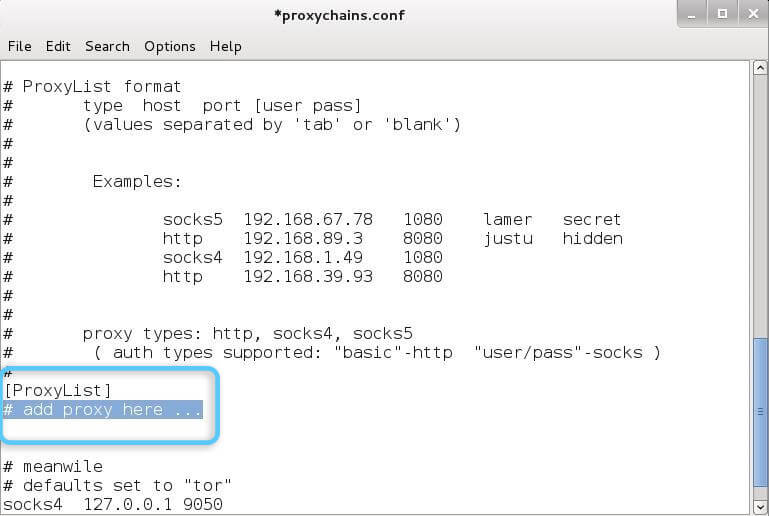The width and height of the screenshot is (769, 516).
Task: Click the 'Examples:' comment text
Action: 137,182
